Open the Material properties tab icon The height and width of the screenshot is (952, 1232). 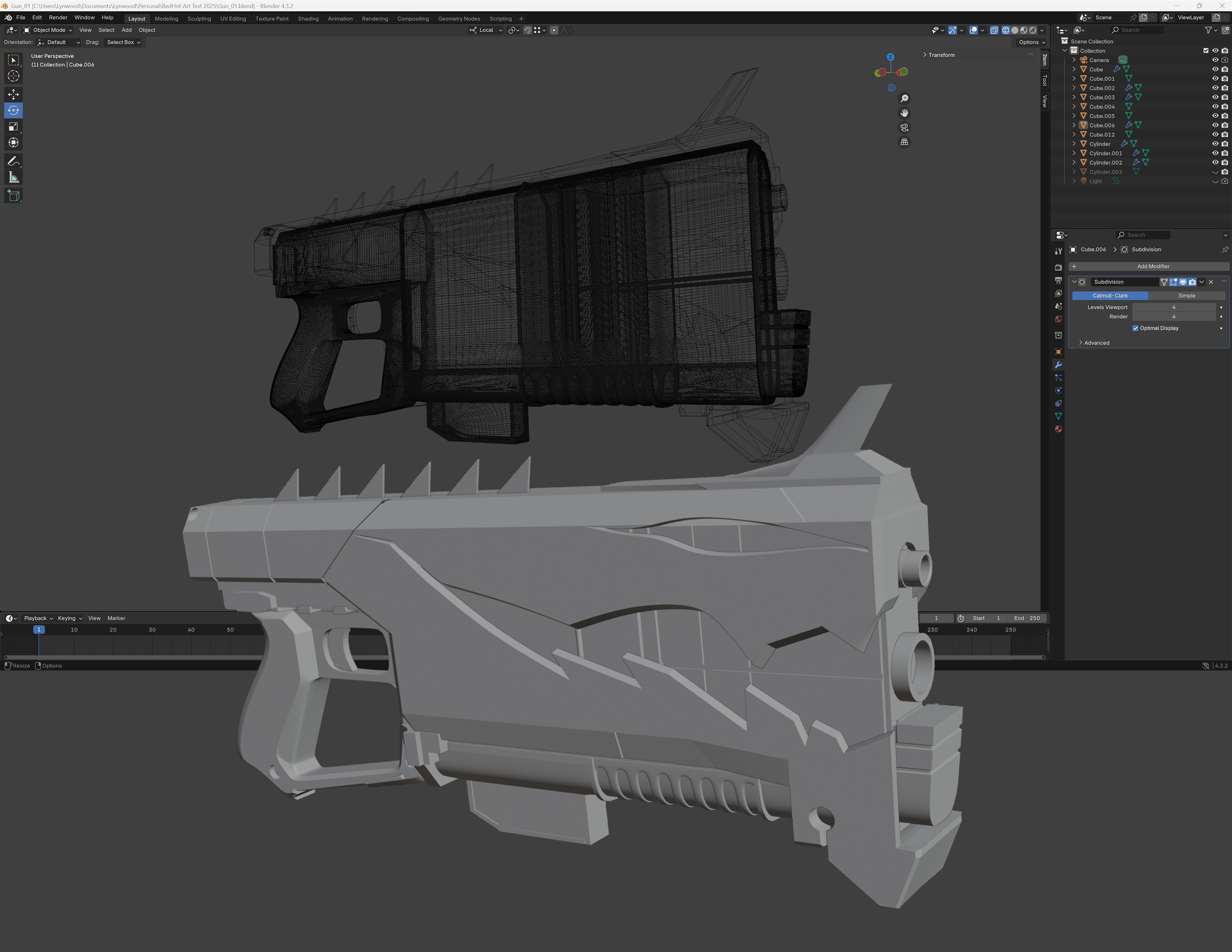coord(1058,429)
